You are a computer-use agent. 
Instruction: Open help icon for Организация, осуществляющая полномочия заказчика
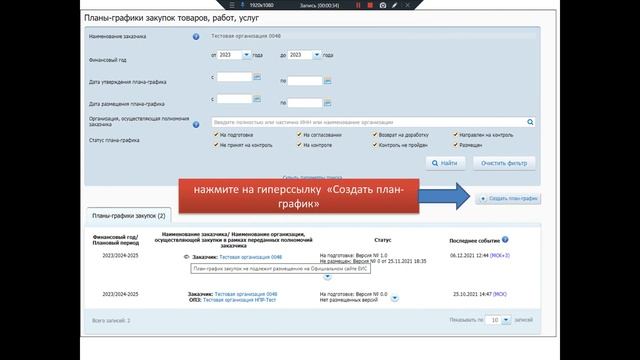tap(196, 124)
